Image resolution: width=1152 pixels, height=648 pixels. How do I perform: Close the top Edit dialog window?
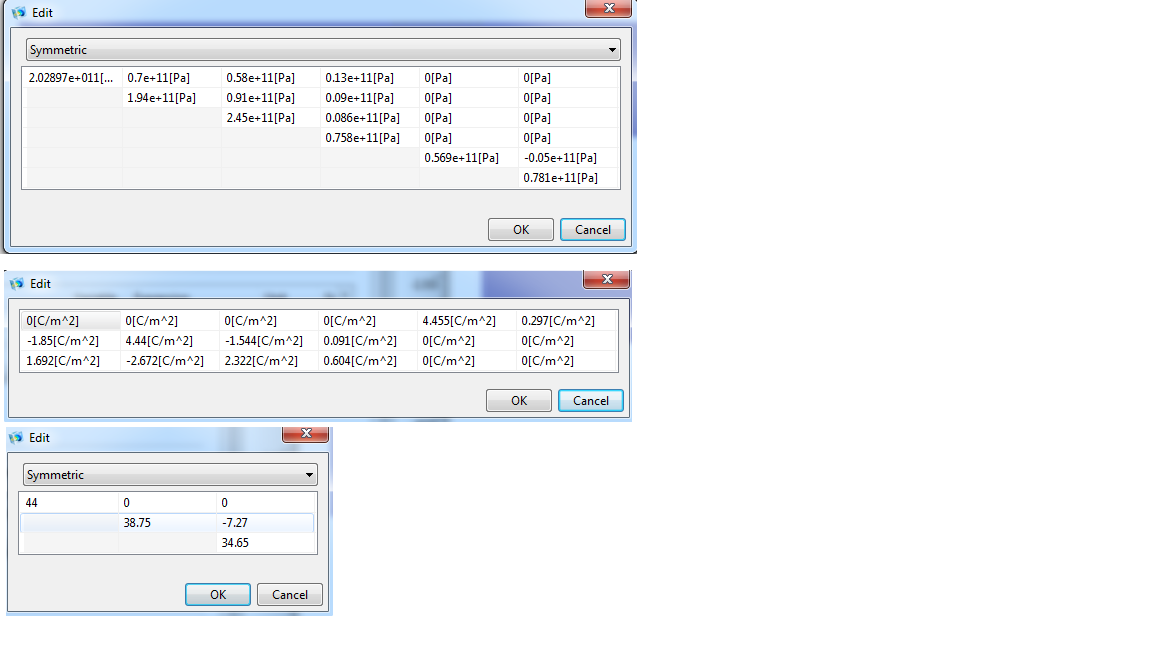(x=607, y=9)
